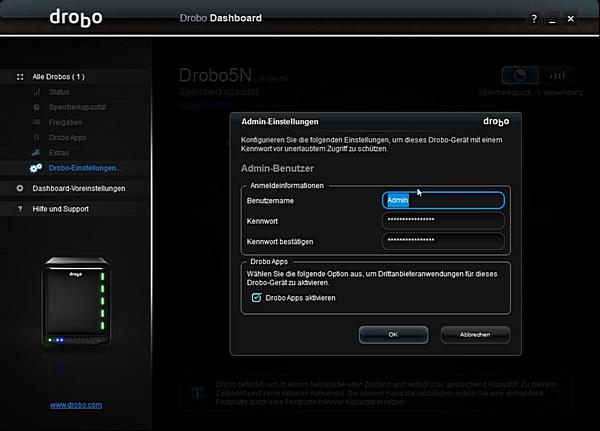
Task: Click the Kennwort bestätigen field
Action: (443, 241)
